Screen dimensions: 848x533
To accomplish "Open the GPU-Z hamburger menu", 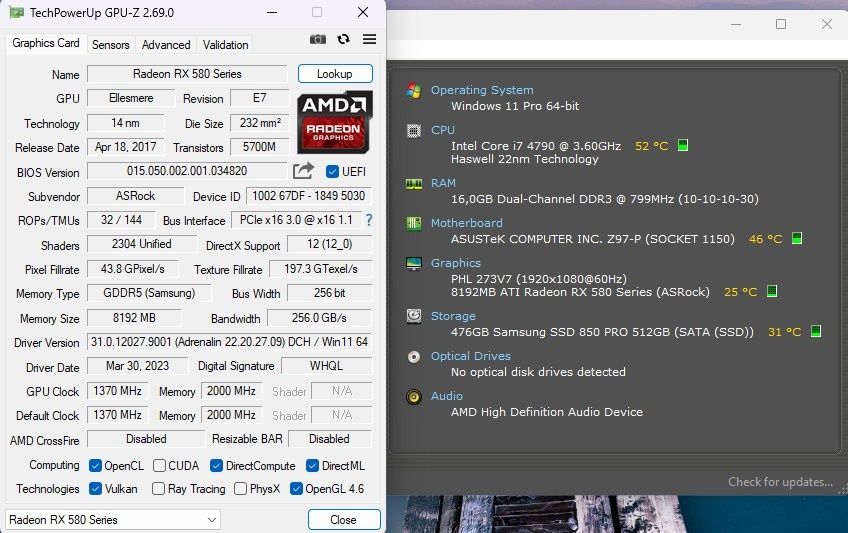I will click(x=369, y=39).
